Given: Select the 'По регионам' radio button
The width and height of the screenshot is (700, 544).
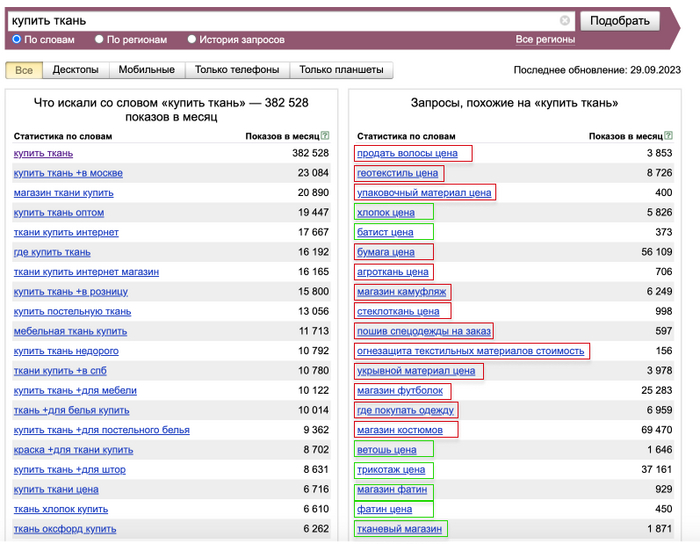Looking at the screenshot, I should point(99,40).
